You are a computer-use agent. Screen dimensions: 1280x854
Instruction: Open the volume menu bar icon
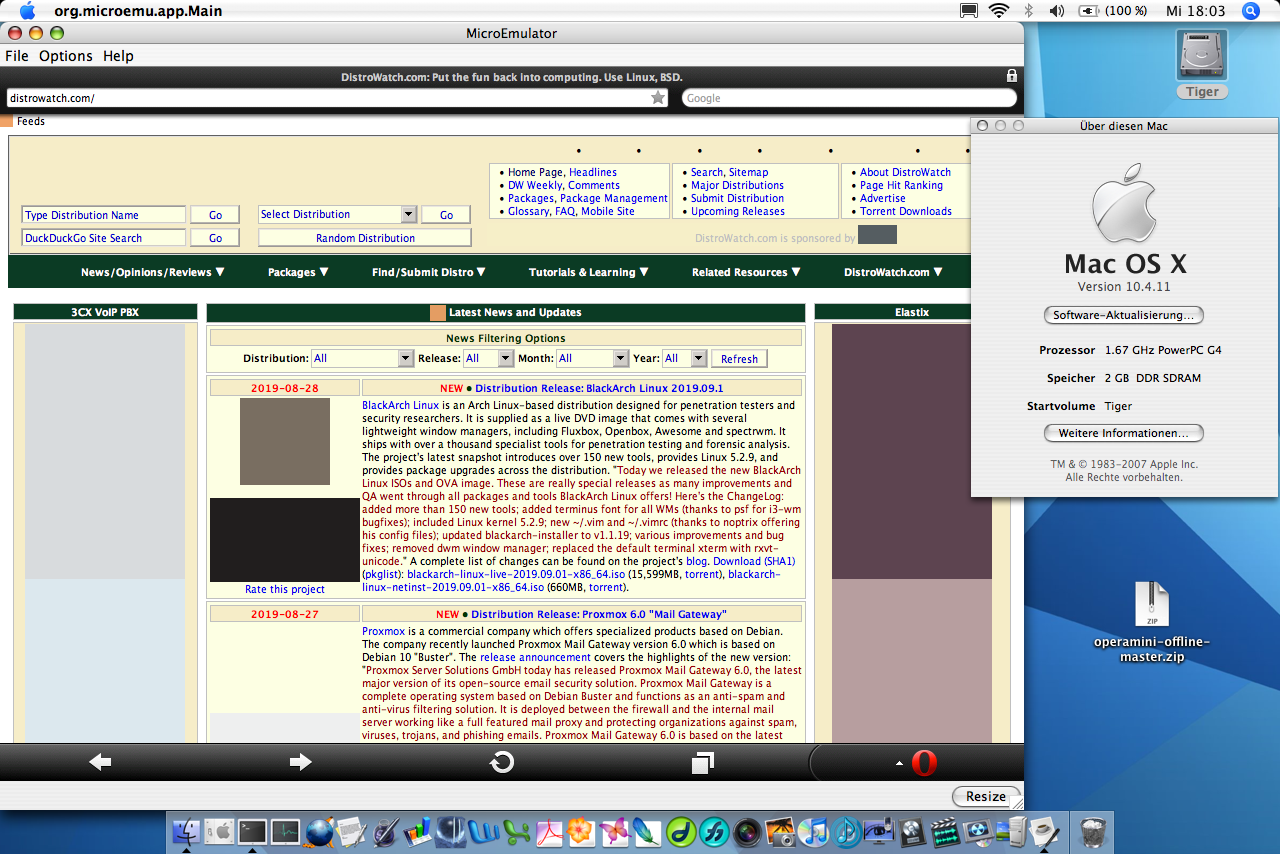pyautogui.click(x=1057, y=11)
